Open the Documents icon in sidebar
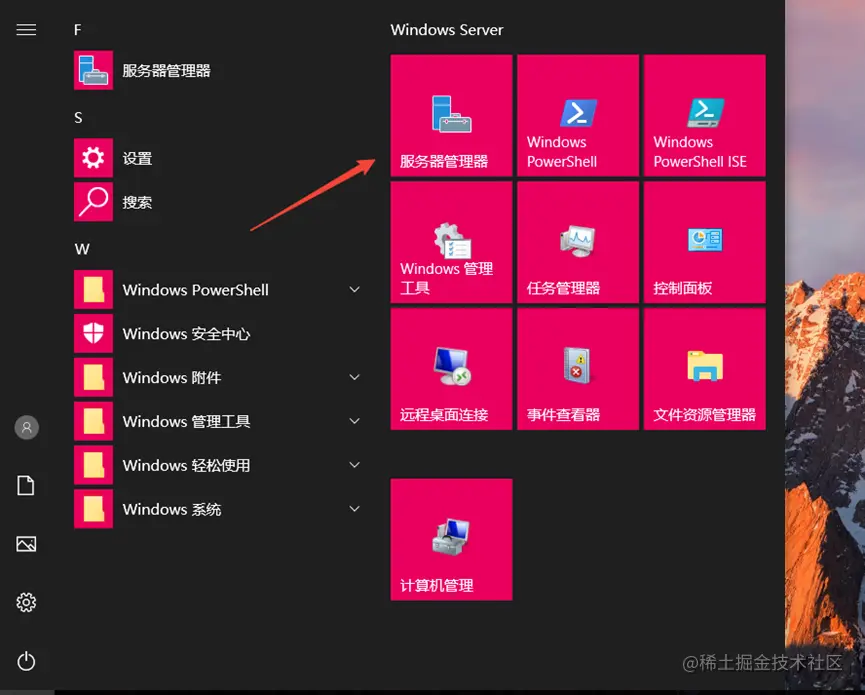 26,485
